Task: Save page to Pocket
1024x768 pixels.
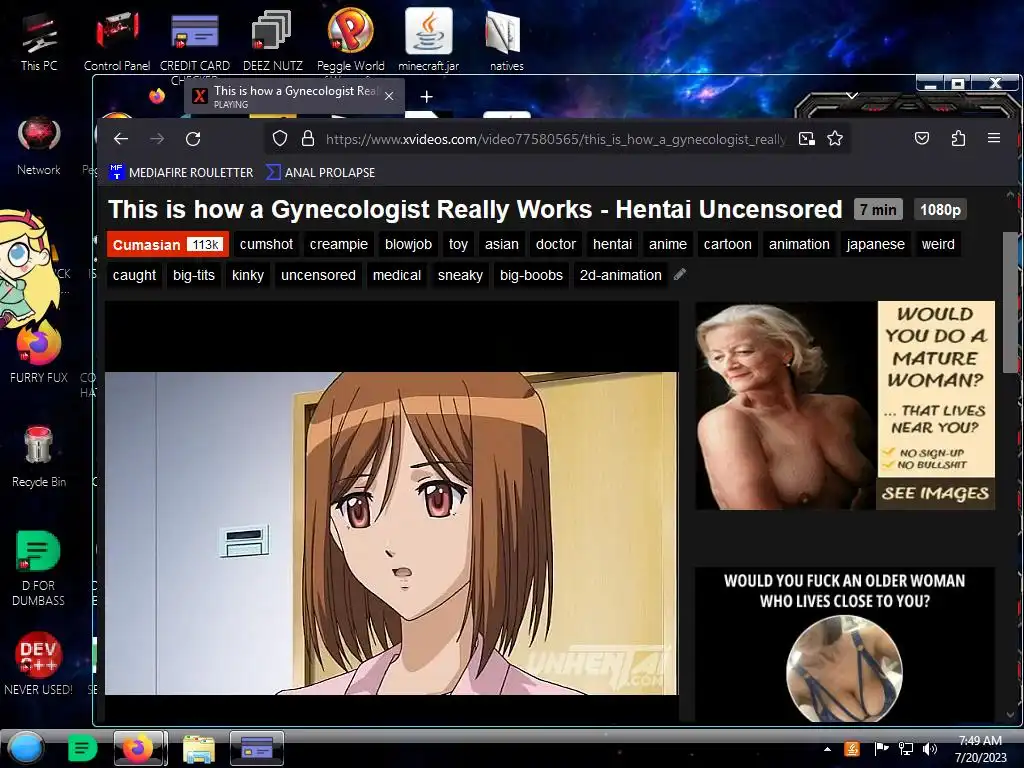Action: pyautogui.click(x=921, y=138)
